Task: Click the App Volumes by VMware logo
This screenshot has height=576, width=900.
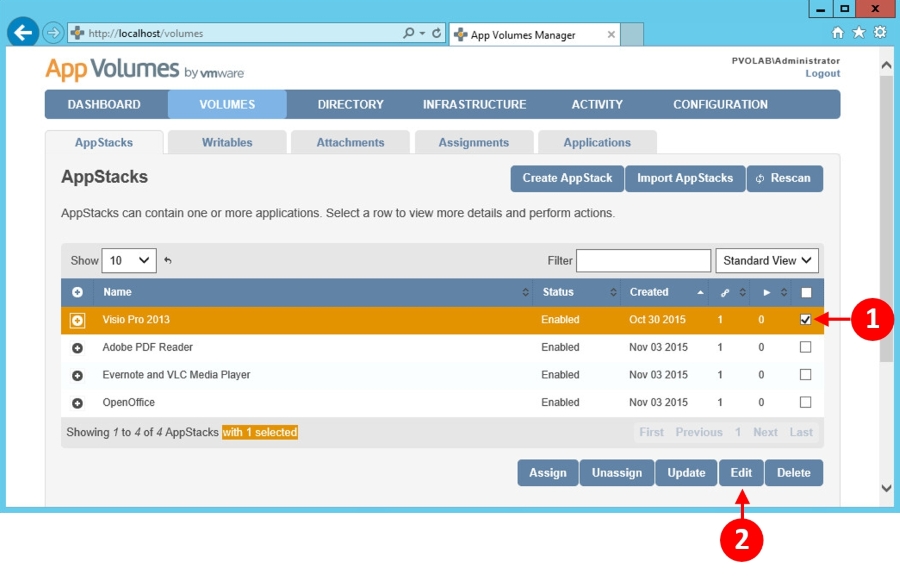Action: (145, 69)
